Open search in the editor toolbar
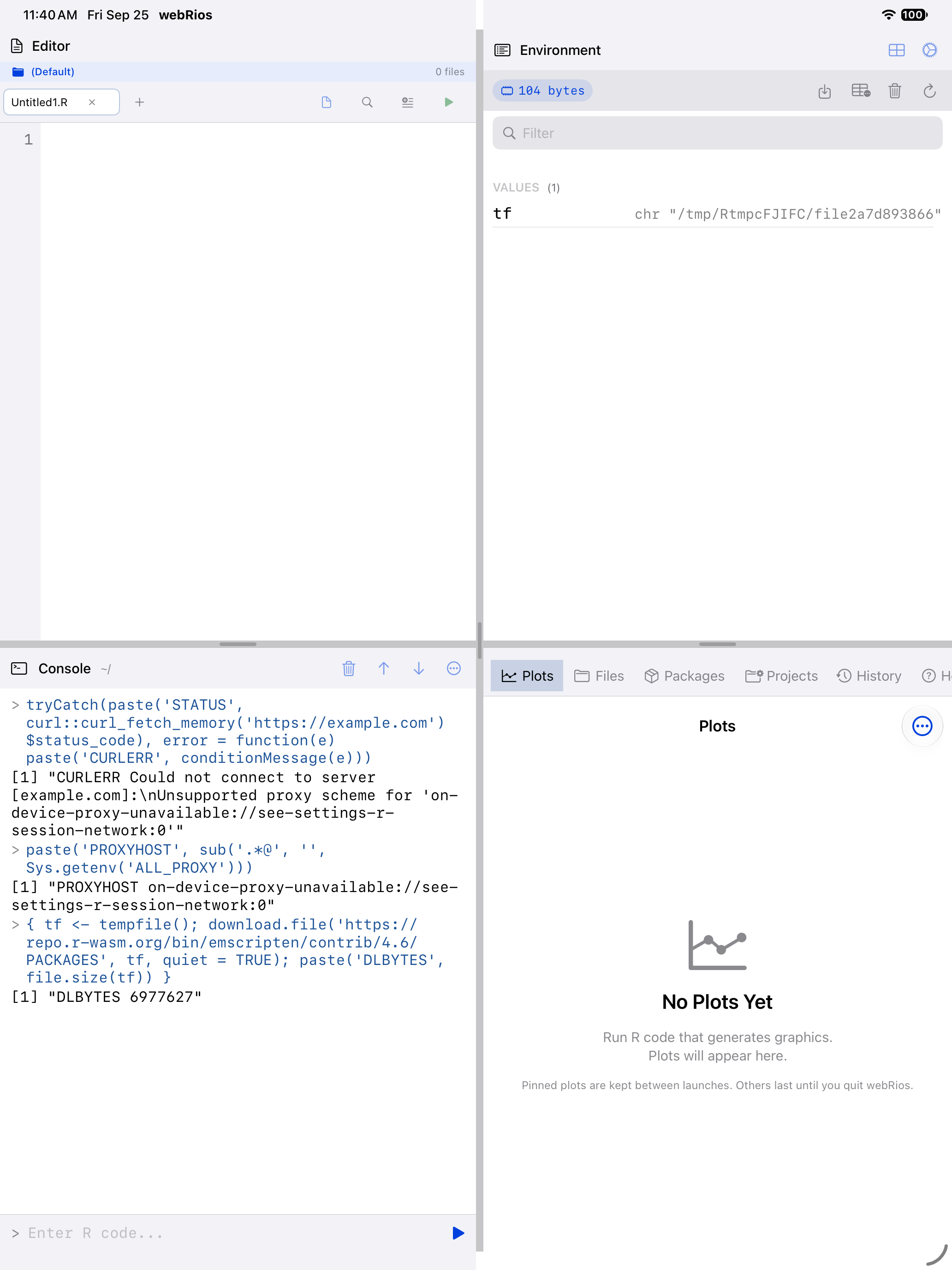The image size is (952, 1270). pos(367,102)
